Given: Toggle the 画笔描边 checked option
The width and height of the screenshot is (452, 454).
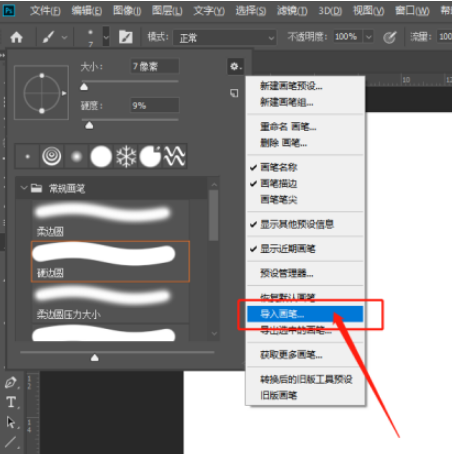Looking at the screenshot, I should pyautogui.click(x=305, y=183).
